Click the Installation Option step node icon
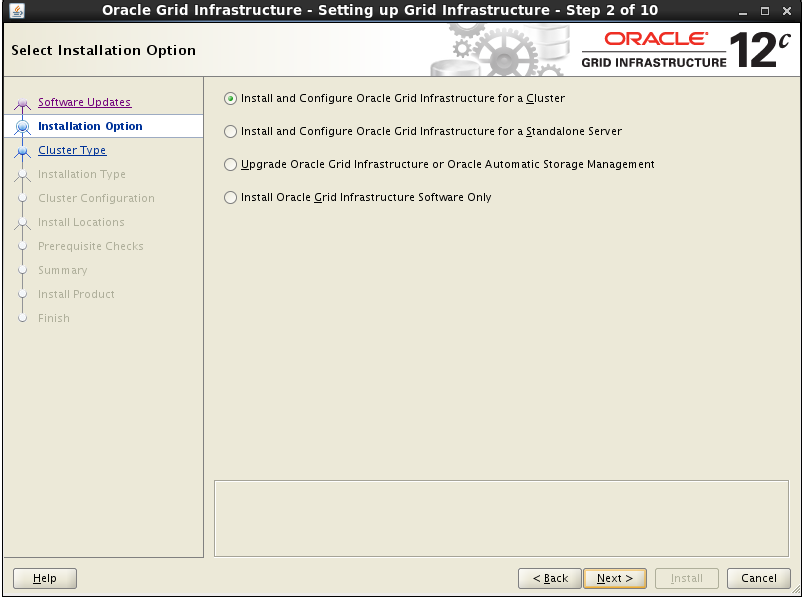Screen dimensions: 805x597 22,126
